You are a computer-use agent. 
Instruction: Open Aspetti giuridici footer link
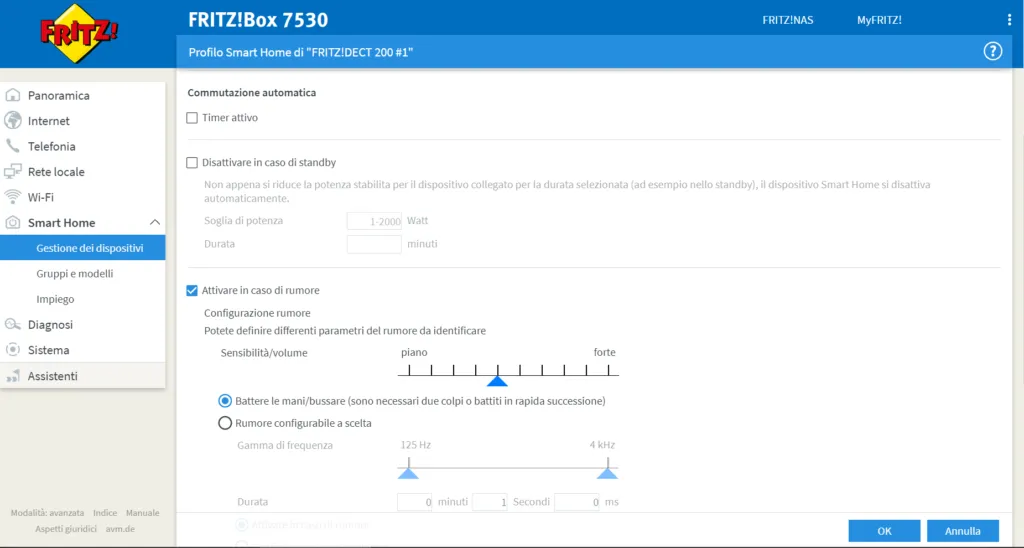point(66,529)
